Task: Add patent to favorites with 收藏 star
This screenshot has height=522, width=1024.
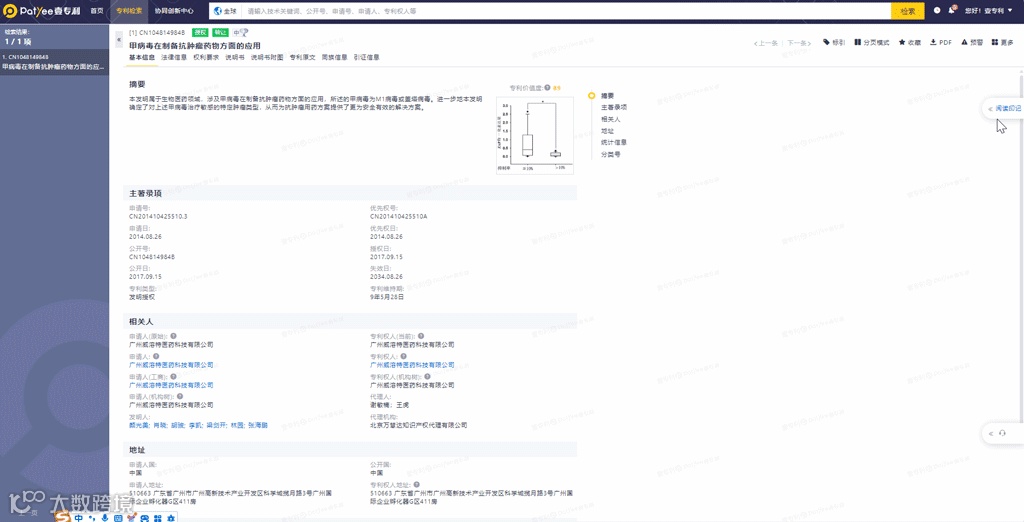Action: [x=910, y=42]
